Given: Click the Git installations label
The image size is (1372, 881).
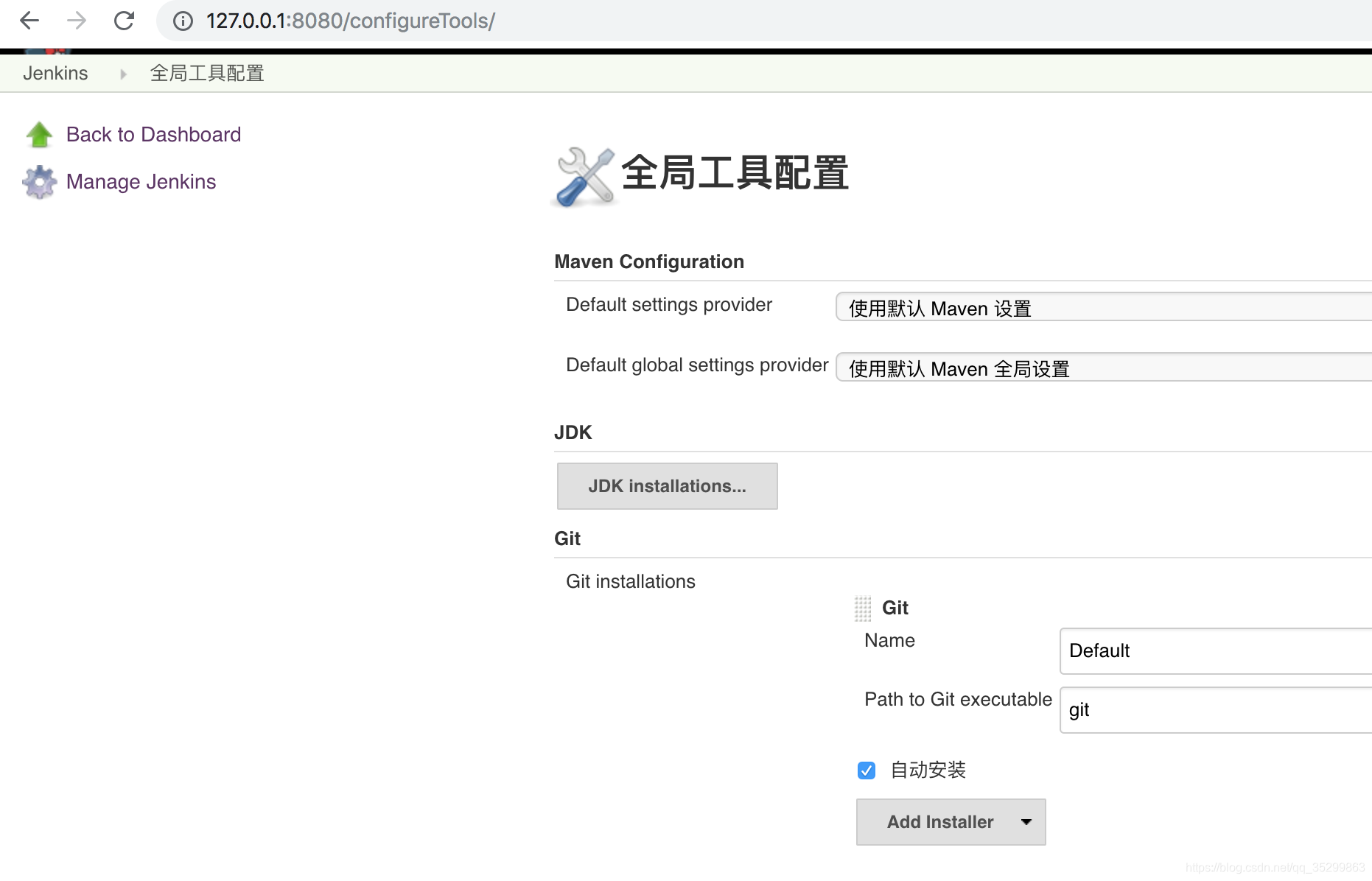Looking at the screenshot, I should pos(631,581).
